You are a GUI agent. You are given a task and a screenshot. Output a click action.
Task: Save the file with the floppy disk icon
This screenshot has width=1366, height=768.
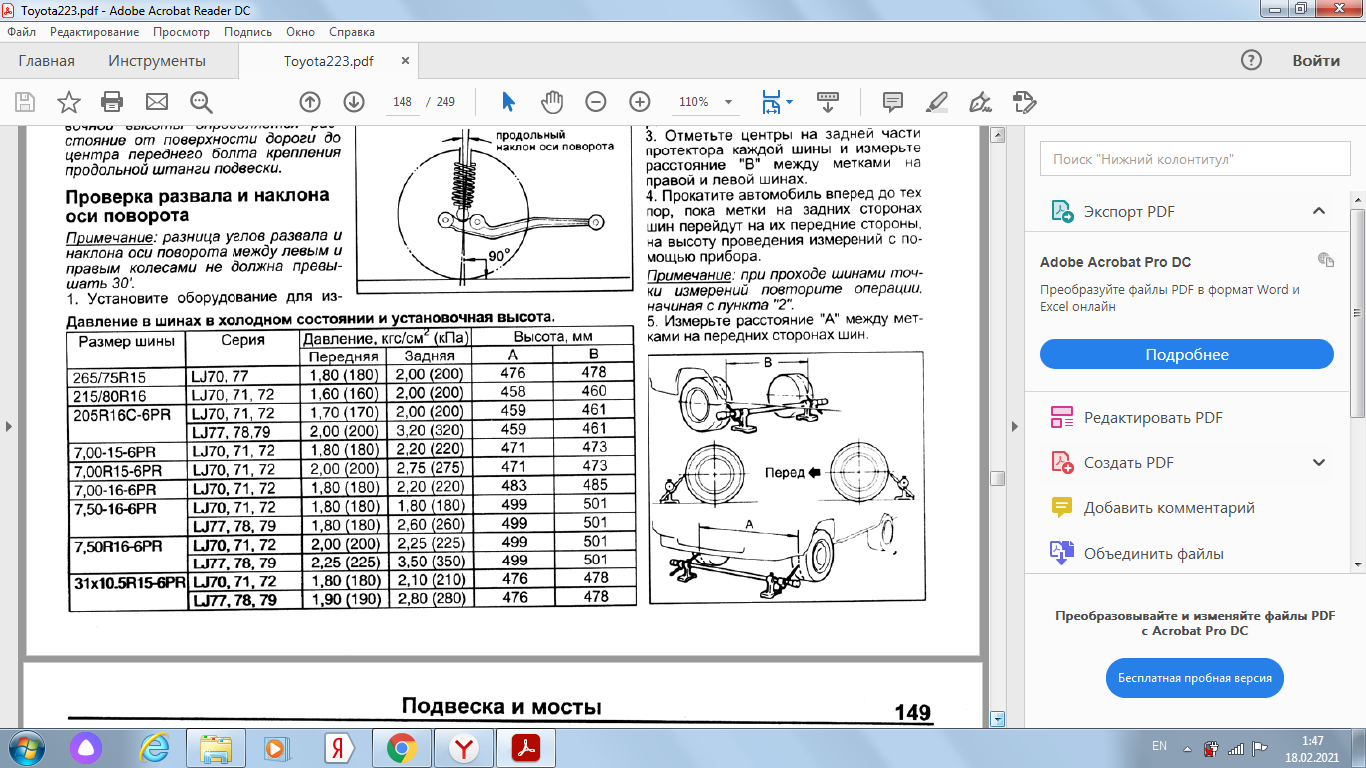pos(25,102)
